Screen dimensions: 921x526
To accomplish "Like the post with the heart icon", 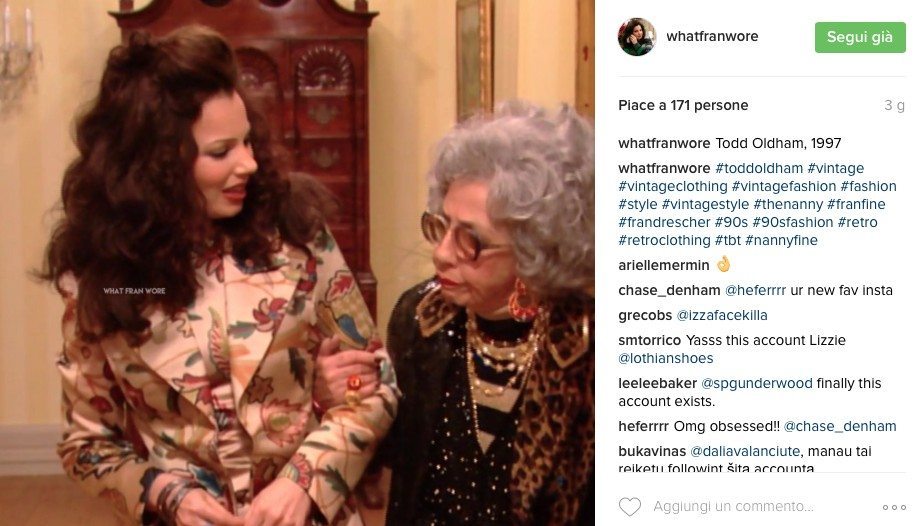I will [x=630, y=506].
